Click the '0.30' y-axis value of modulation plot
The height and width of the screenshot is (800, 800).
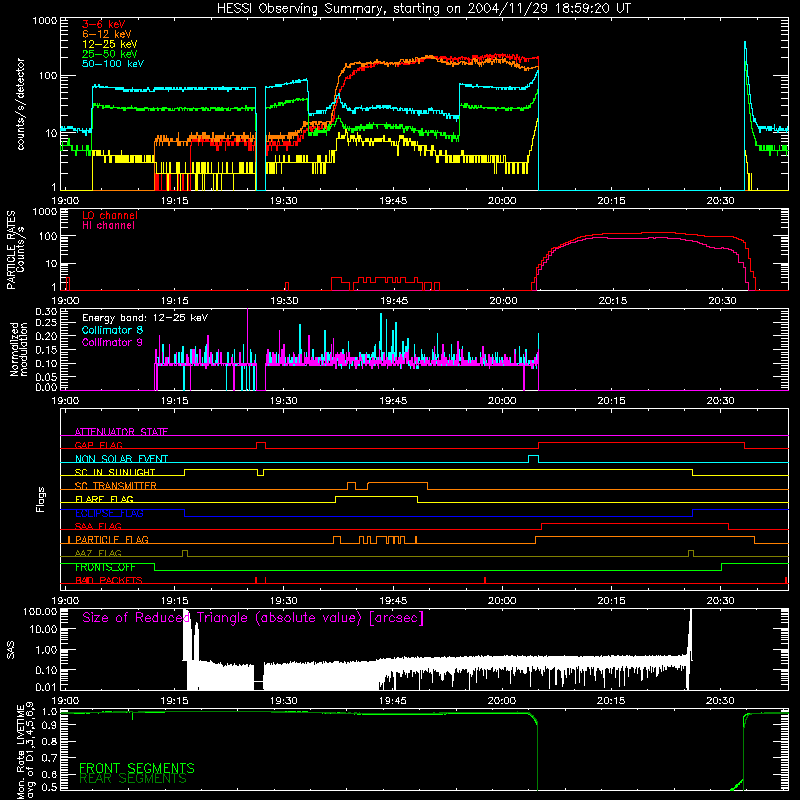tap(46, 311)
